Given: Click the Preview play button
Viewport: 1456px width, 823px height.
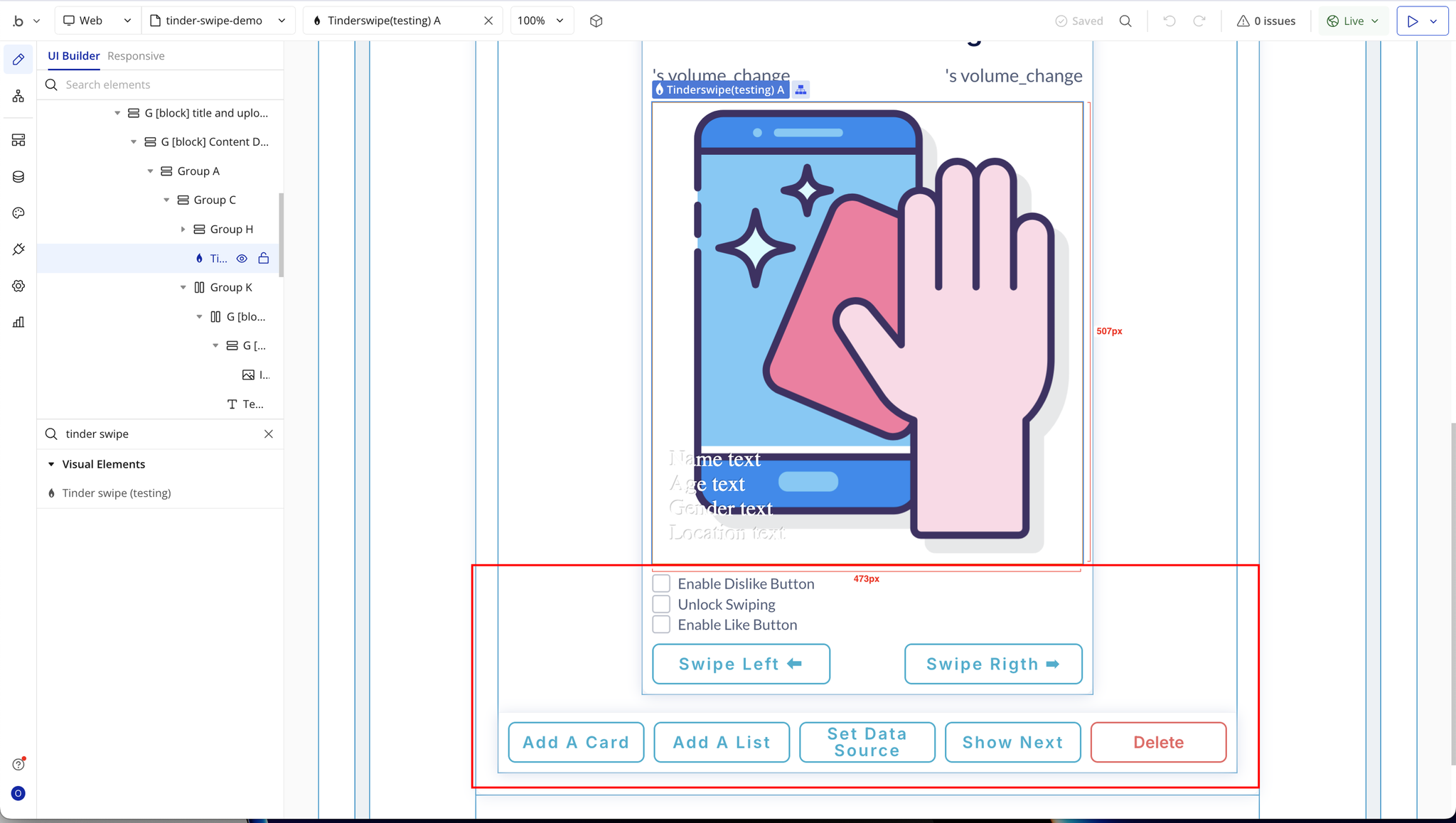Looking at the screenshot, I should (x=1413, y=21).
